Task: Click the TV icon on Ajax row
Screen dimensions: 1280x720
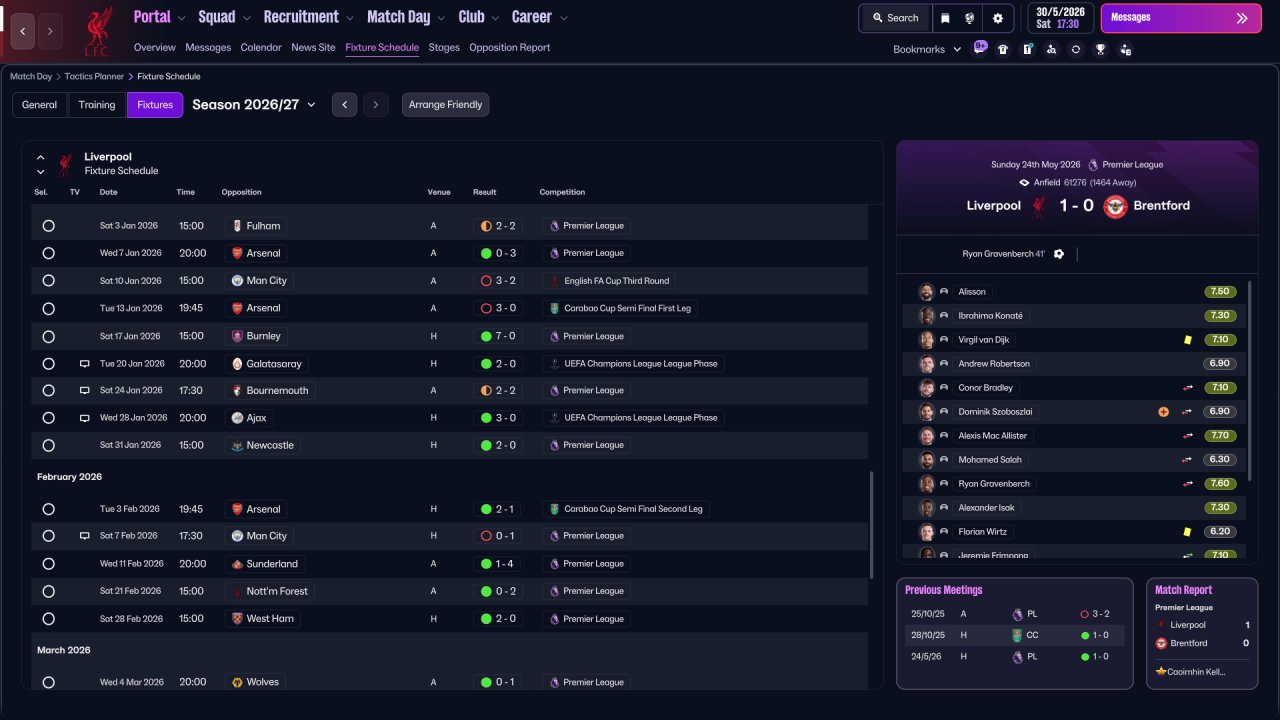Action: click(85, 418)
